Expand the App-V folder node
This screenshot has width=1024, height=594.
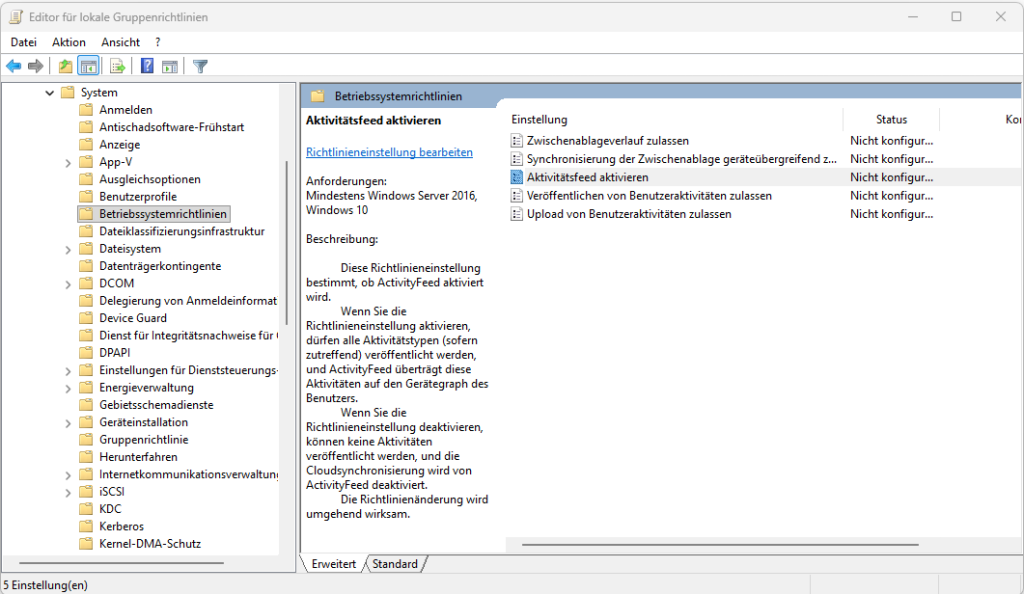coord(68,162)
